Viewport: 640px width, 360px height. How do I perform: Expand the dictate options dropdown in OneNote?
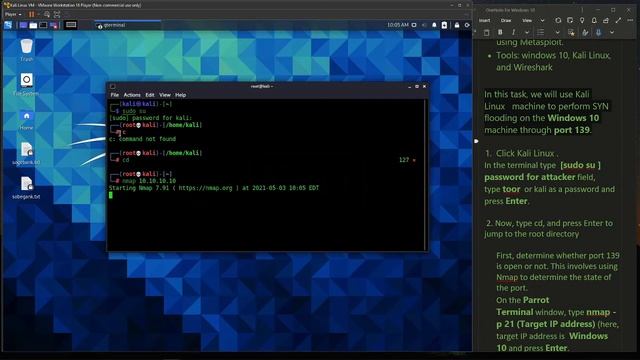coord(612,32)
